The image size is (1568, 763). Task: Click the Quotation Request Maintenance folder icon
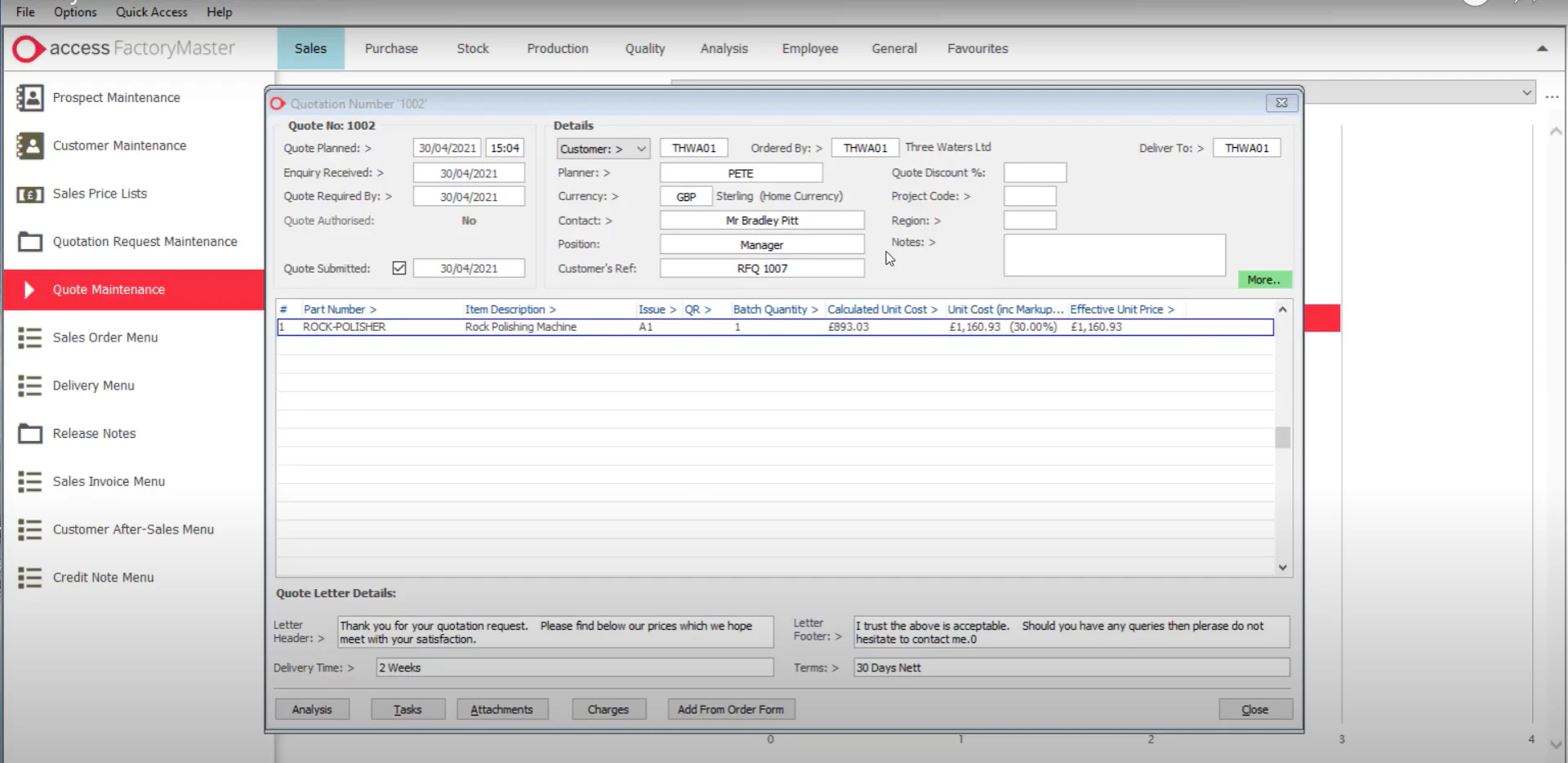29,242
